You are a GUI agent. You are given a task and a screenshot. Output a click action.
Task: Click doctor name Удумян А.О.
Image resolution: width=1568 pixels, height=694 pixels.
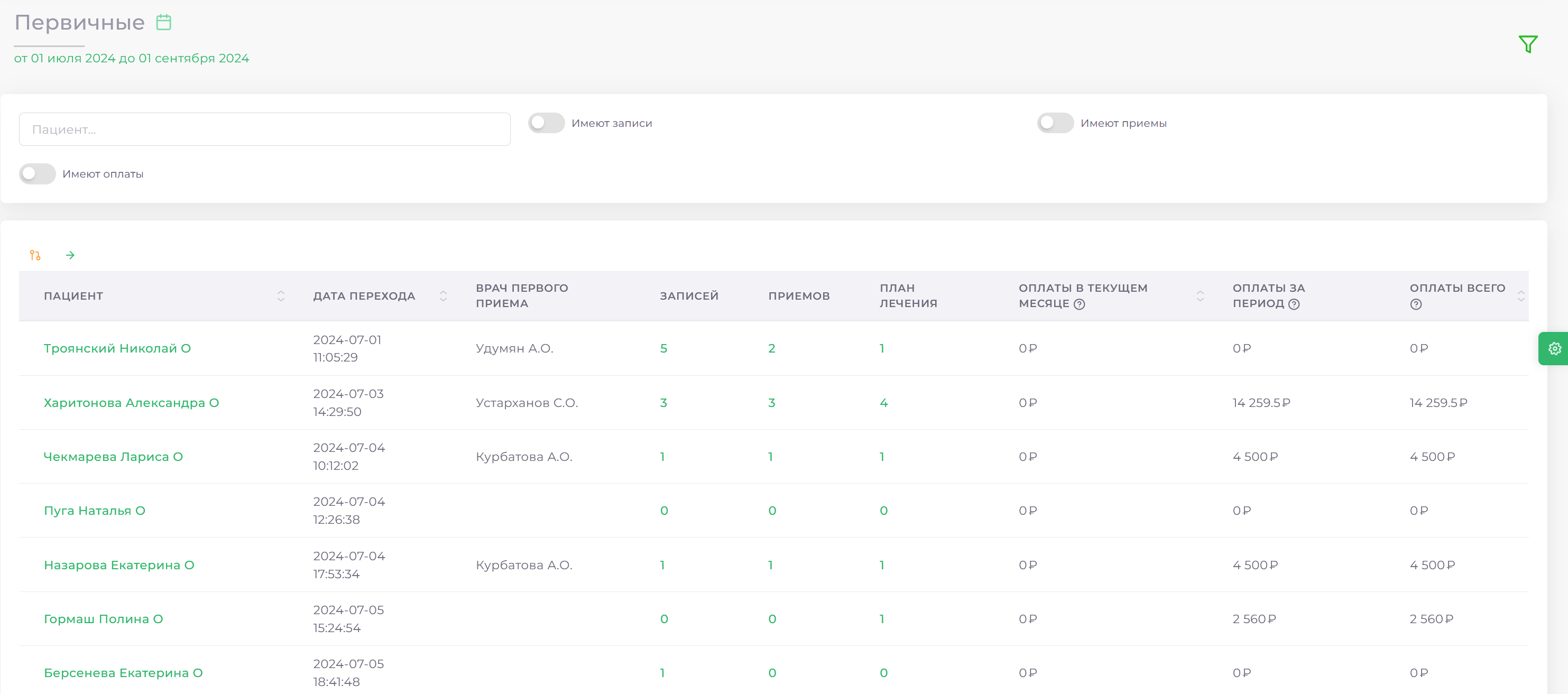click(514, 348)
